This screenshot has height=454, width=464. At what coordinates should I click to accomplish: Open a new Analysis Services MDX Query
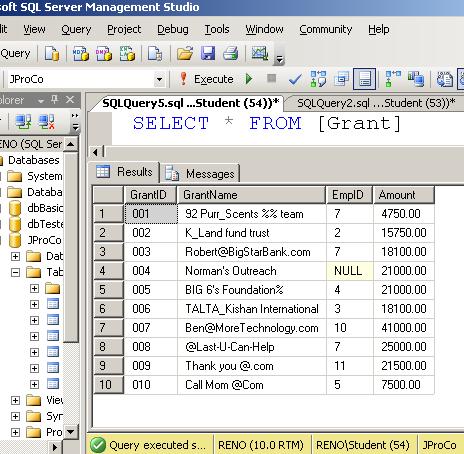click(x=80, y=54)
